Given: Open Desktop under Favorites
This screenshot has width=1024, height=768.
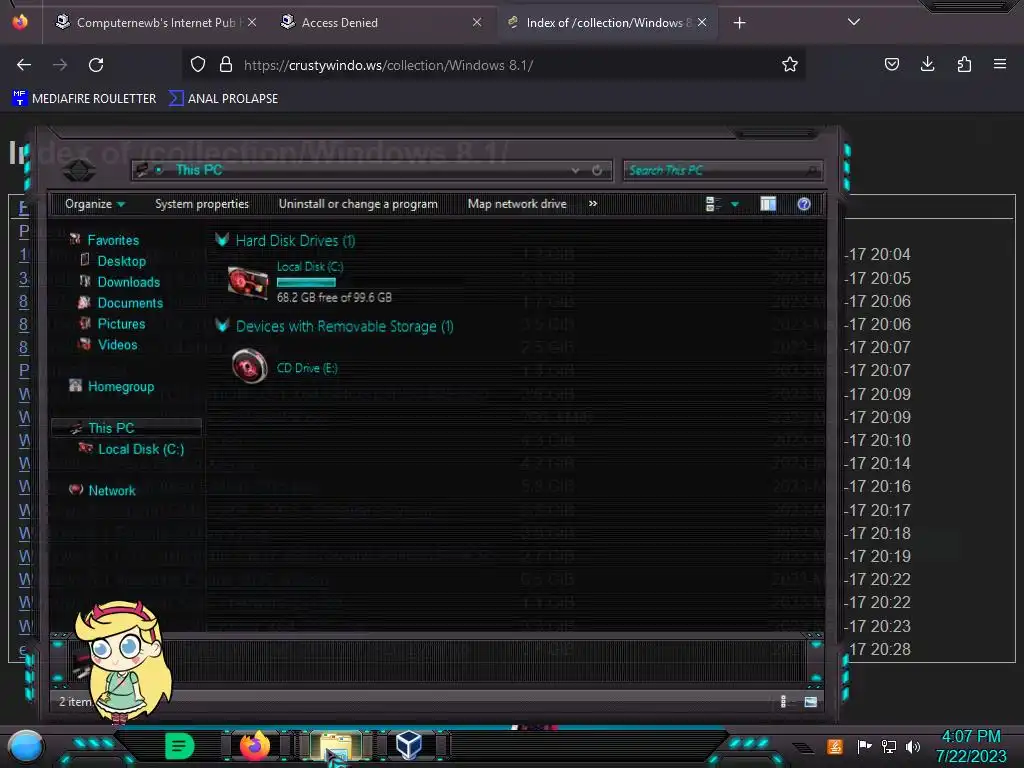Looking at the screenshot, I should [121, 261].
